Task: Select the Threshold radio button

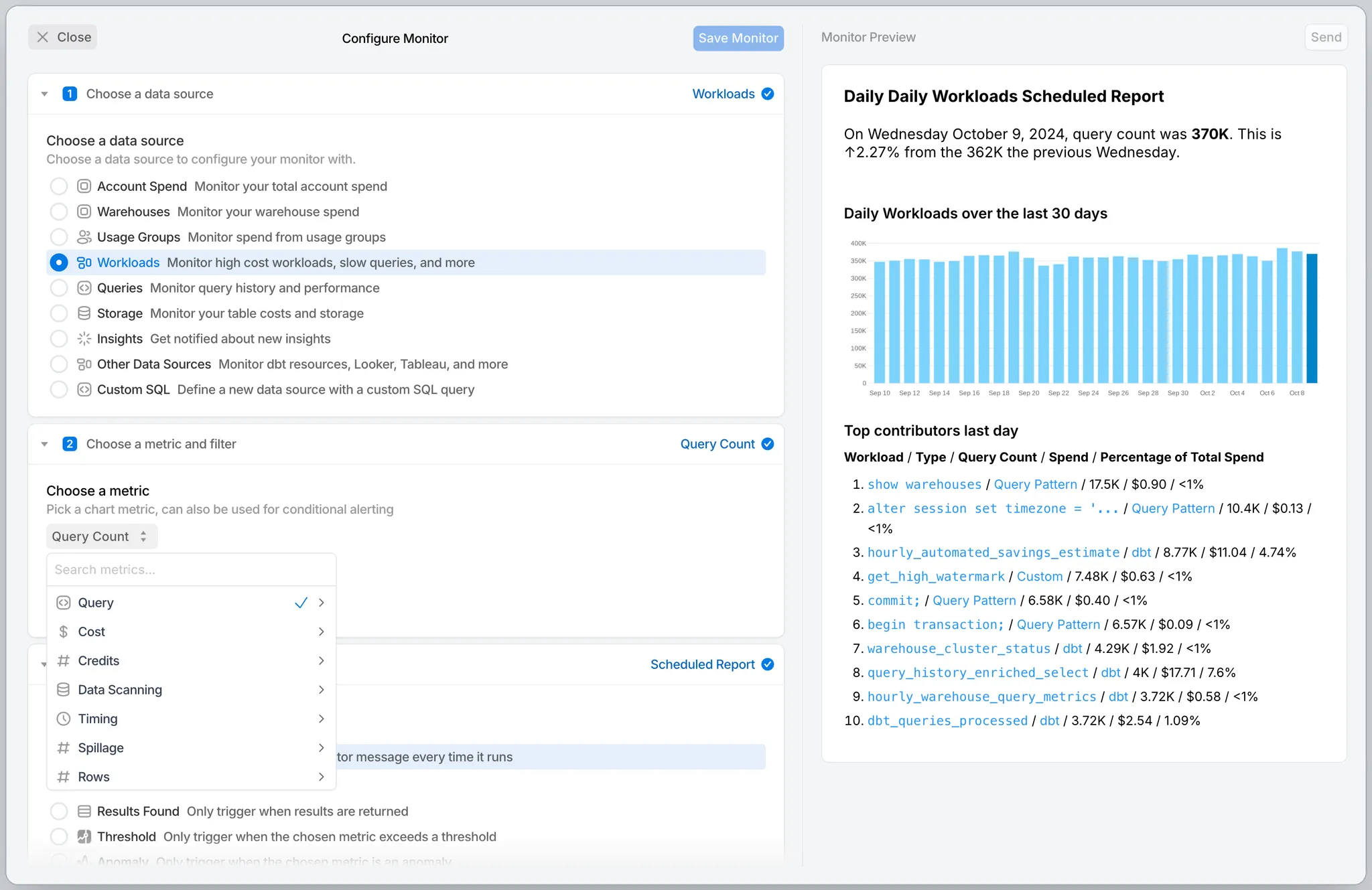Action: tap(59, 837)
